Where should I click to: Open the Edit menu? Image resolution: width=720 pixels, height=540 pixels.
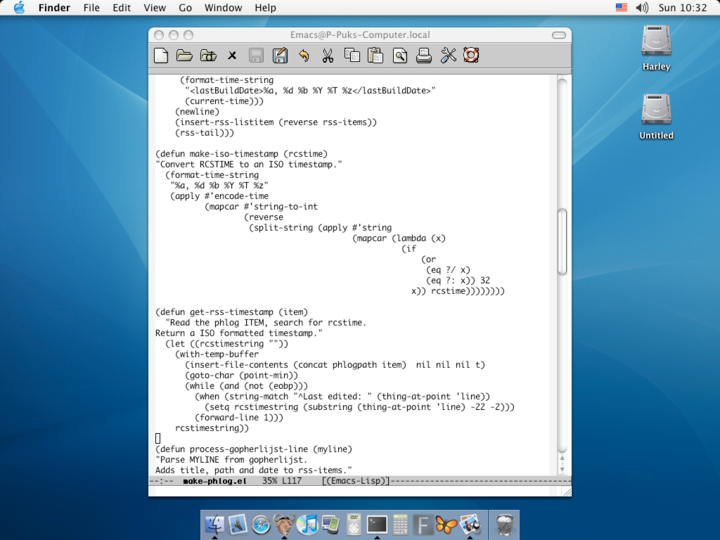(x=122, y=8)
